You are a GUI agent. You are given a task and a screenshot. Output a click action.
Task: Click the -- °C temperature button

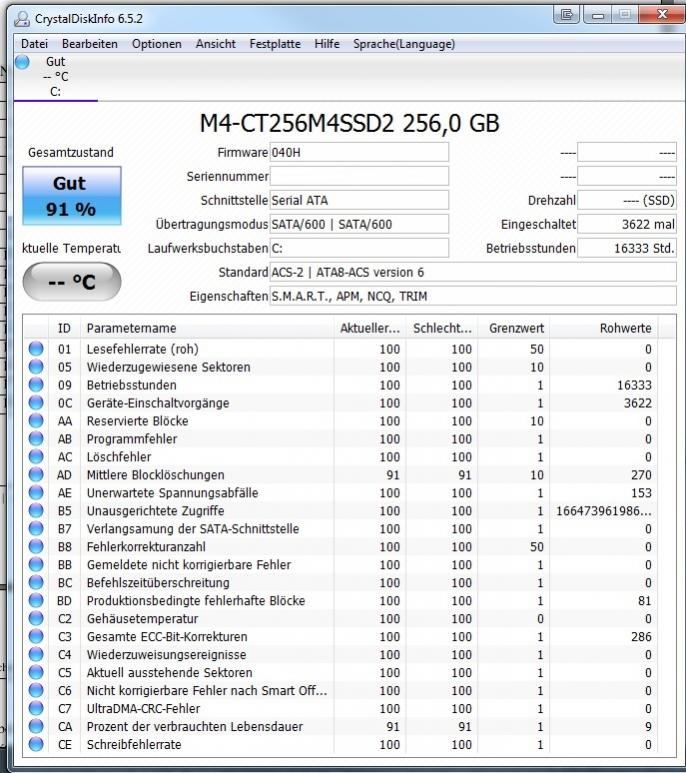click(x=72, y=281)
